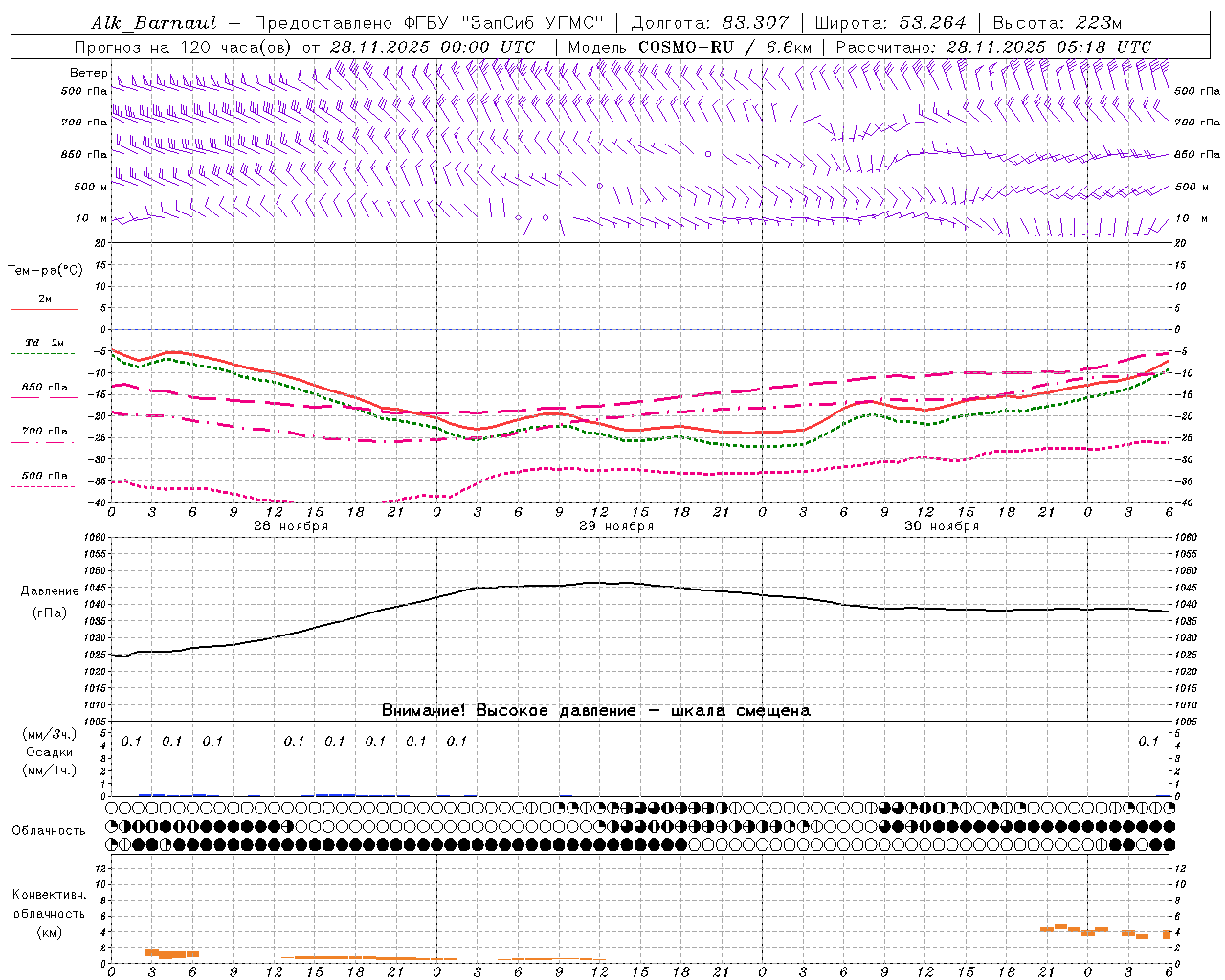Screen dimensions: 1225x980
Task: Click the calm-wind circle on 850 гПа row
Action: tap(708, 154)
